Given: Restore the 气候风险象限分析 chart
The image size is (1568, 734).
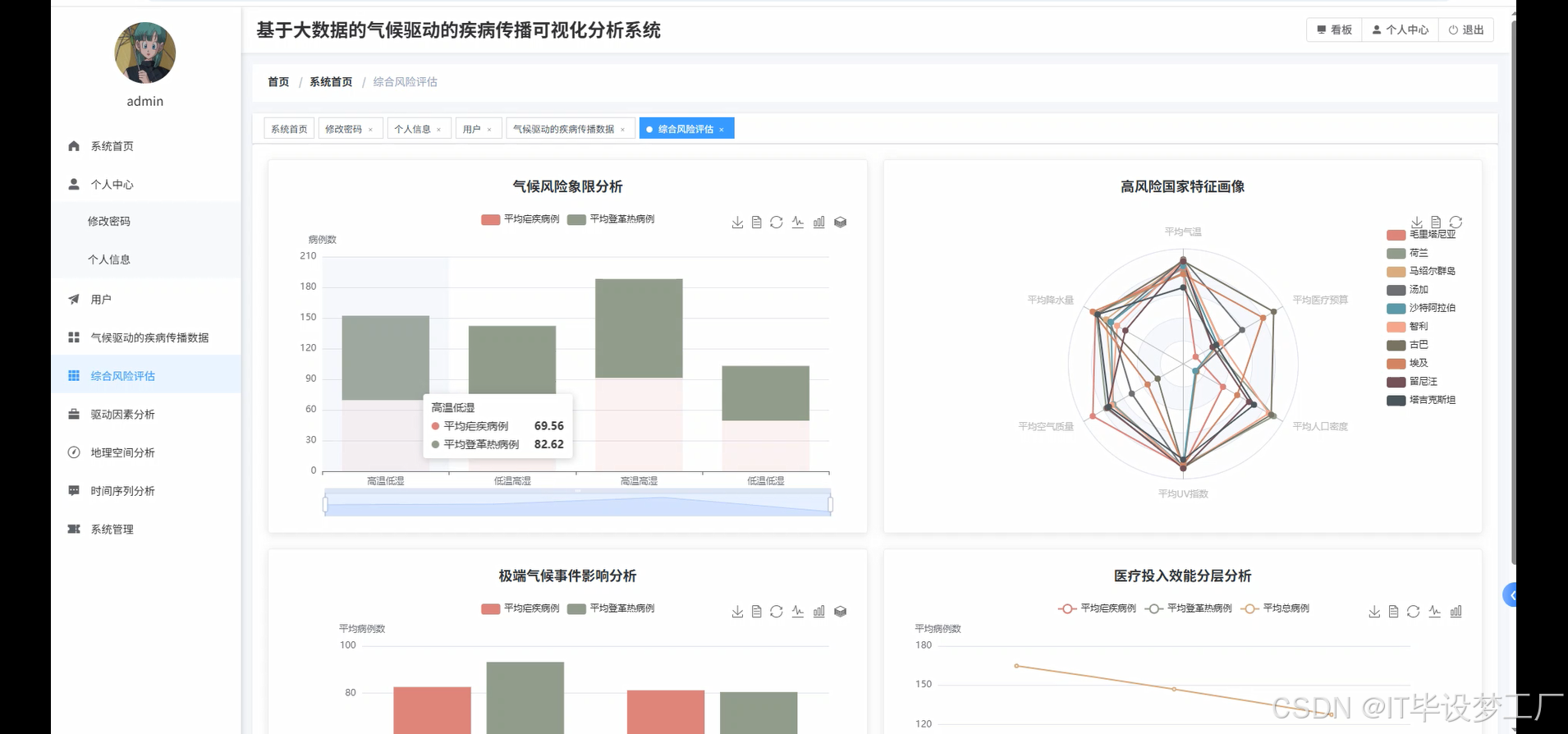Looking at the screenshot, I should (777, 222).
